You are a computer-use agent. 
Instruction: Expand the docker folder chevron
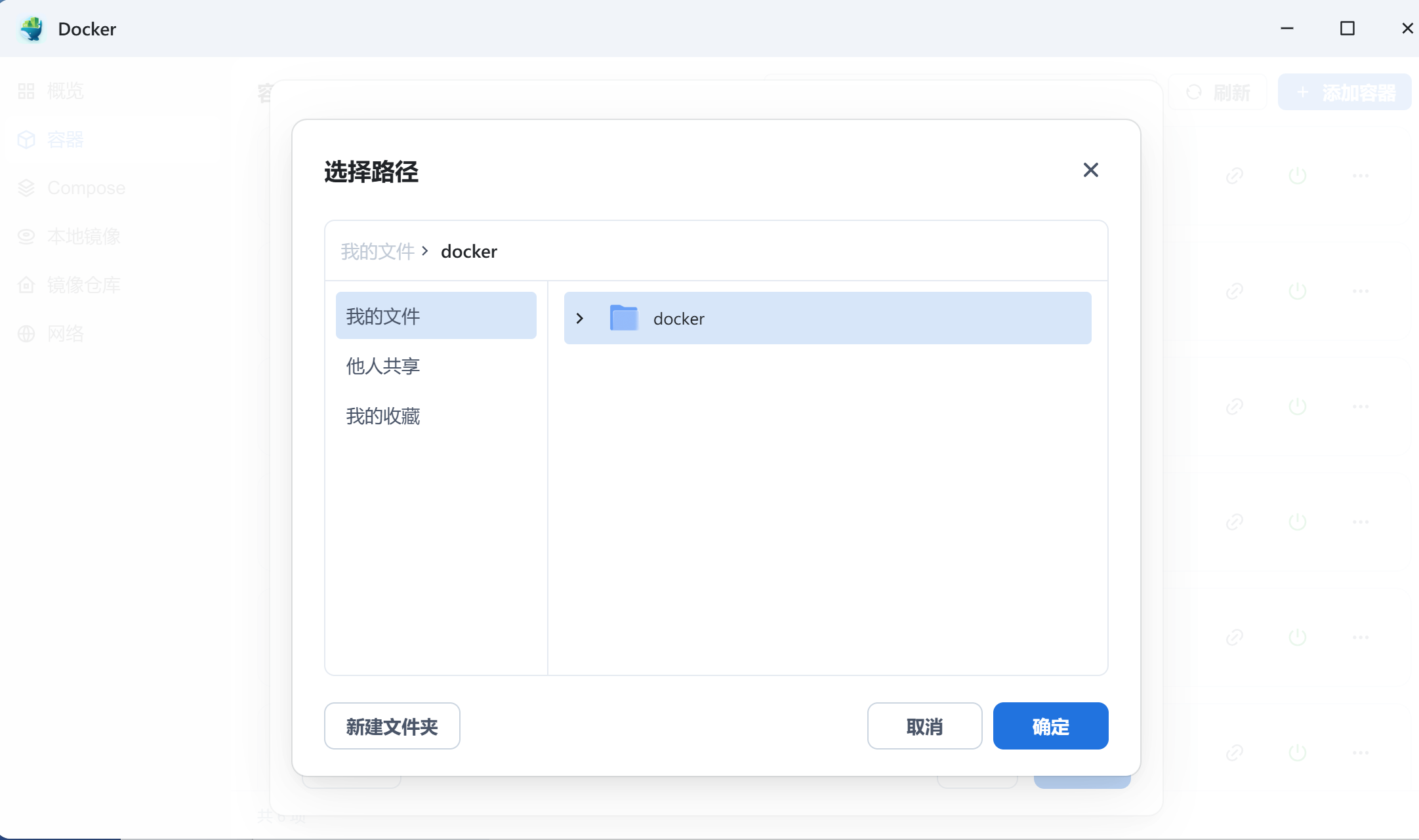point(579,319)
